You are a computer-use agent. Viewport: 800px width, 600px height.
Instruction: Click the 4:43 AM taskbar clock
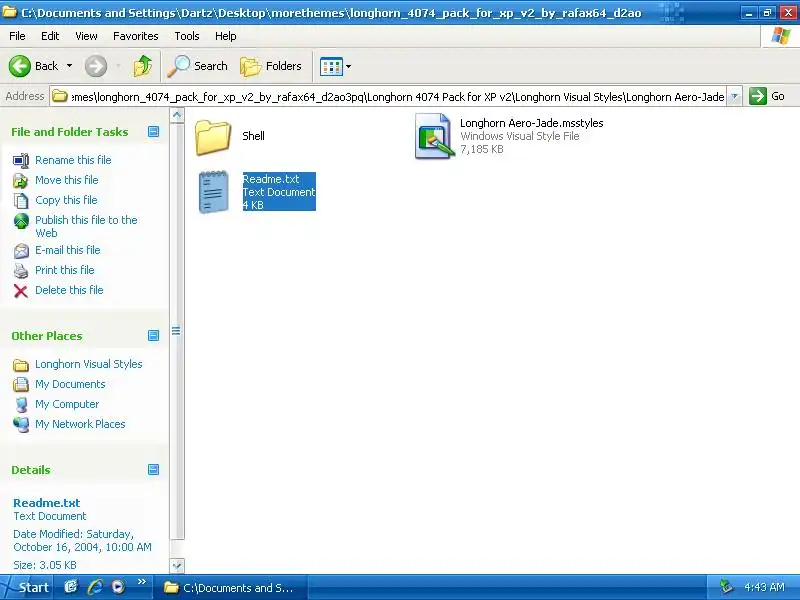(764, 587)
